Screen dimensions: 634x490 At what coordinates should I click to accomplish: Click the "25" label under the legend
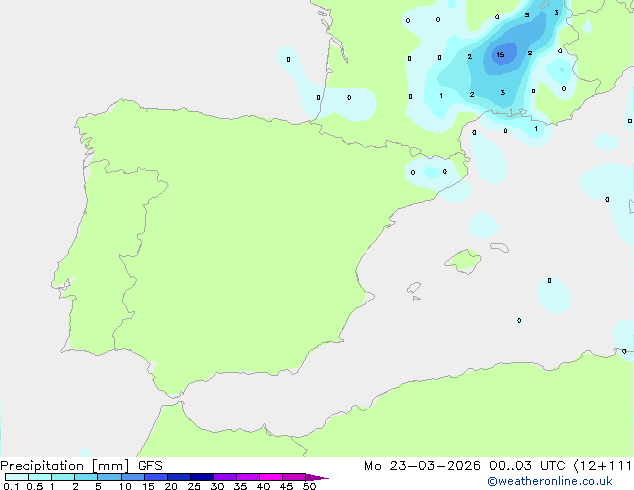(x=194, y=486)
